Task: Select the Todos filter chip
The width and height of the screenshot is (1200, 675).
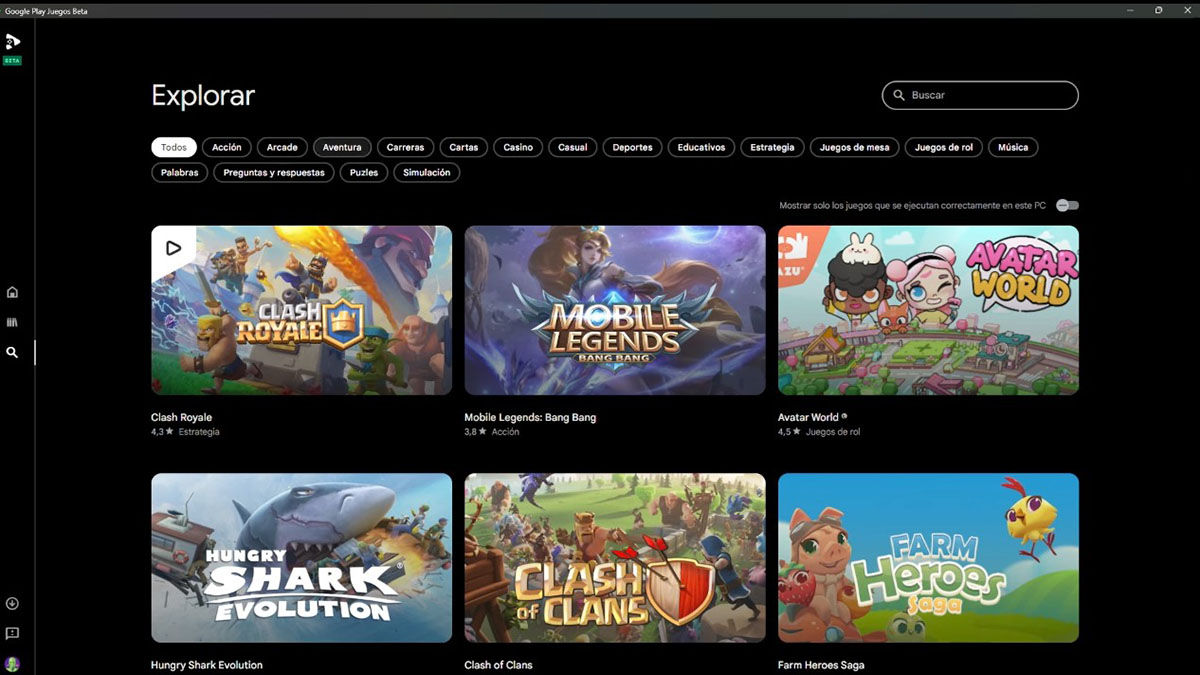Action: 173,146
